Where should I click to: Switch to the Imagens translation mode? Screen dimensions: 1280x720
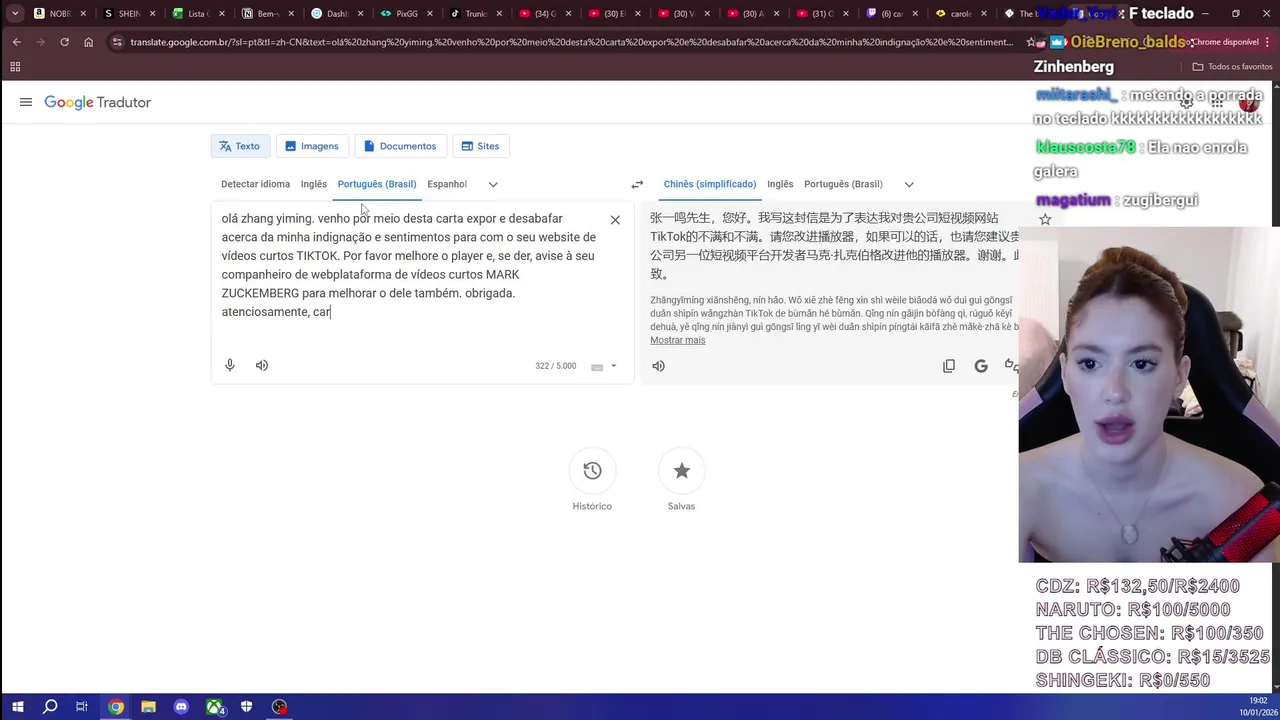click(312, 146)
